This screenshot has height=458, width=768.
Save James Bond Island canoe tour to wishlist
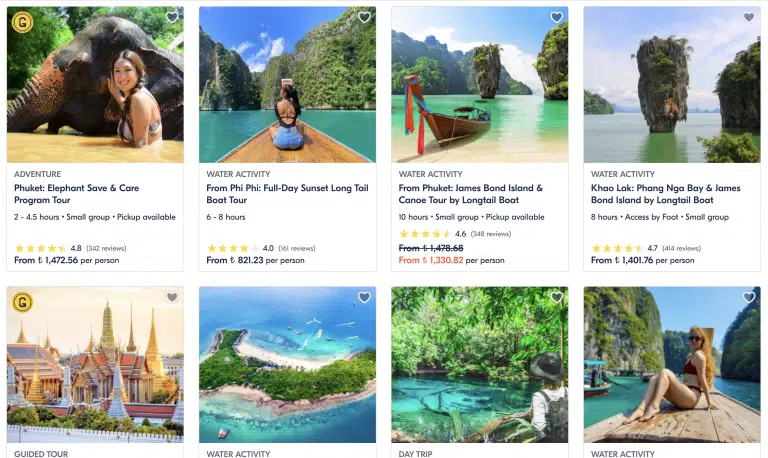[x=557, y=17]
